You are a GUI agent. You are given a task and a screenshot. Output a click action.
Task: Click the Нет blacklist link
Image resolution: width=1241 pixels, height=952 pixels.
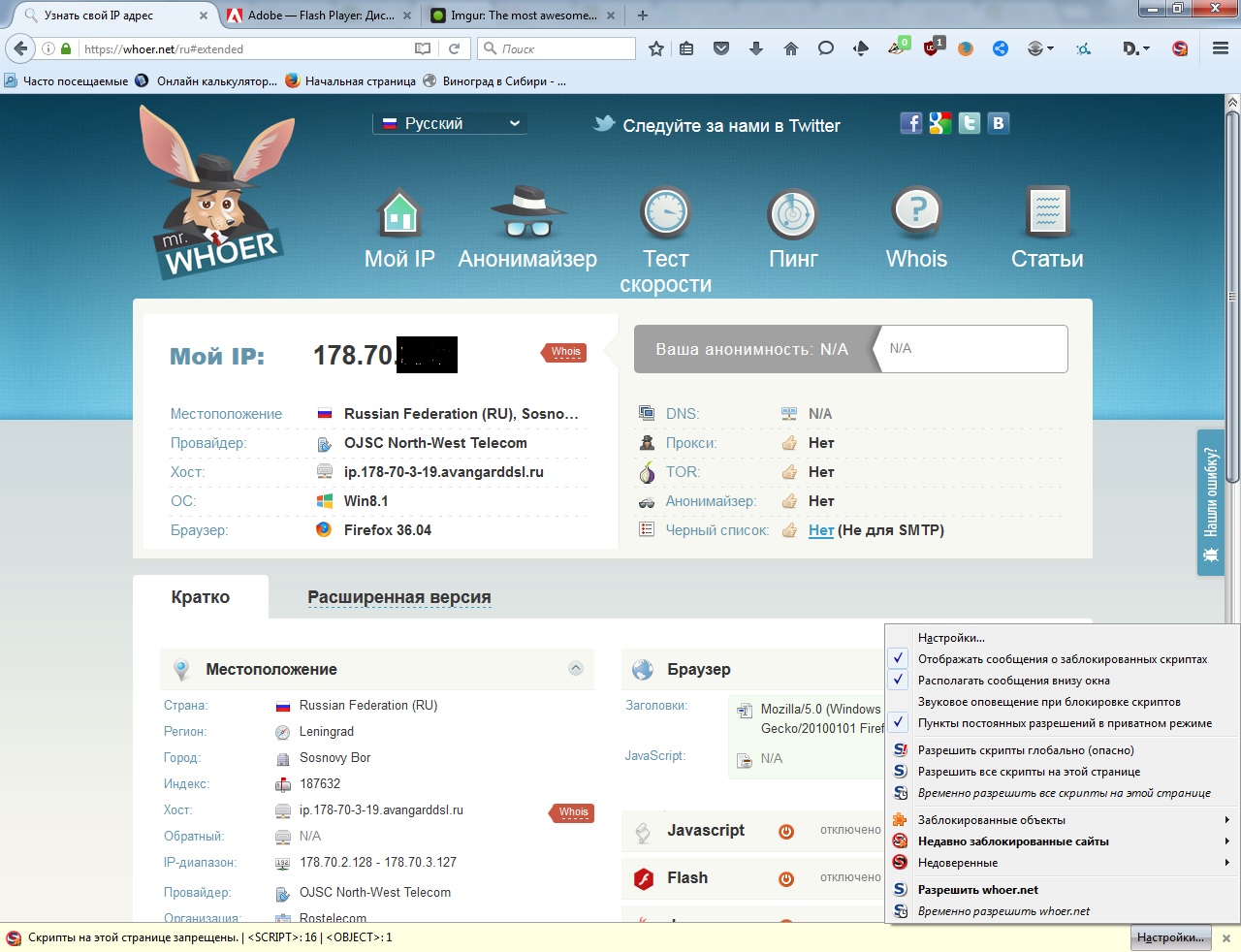821,530
